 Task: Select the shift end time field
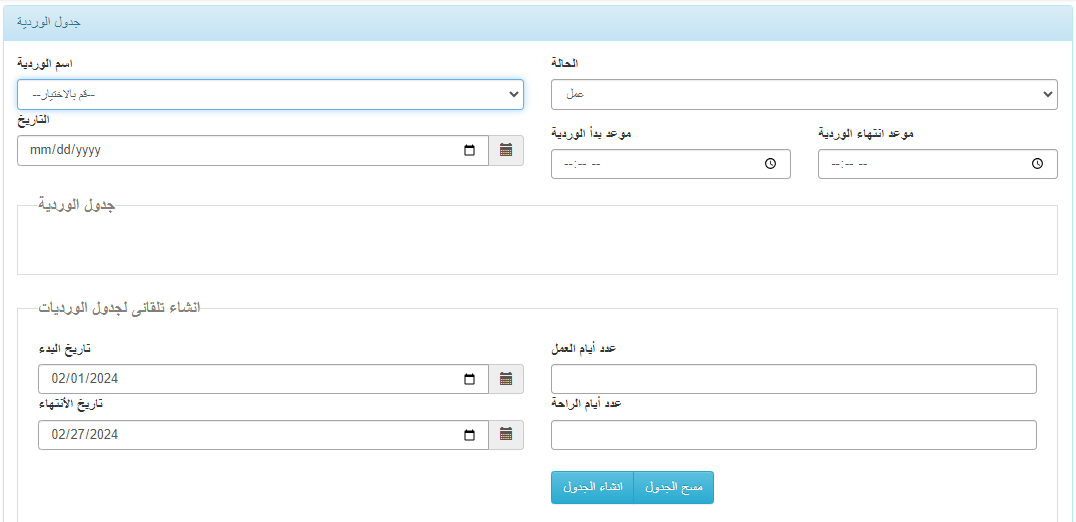pyautogui.click(x=937, y=164)
